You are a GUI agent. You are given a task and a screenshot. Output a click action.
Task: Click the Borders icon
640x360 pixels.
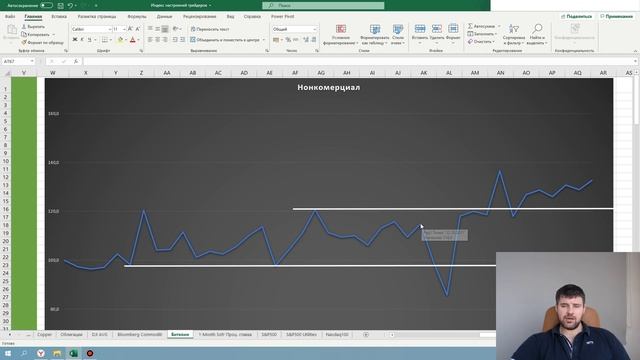(104, 40)
